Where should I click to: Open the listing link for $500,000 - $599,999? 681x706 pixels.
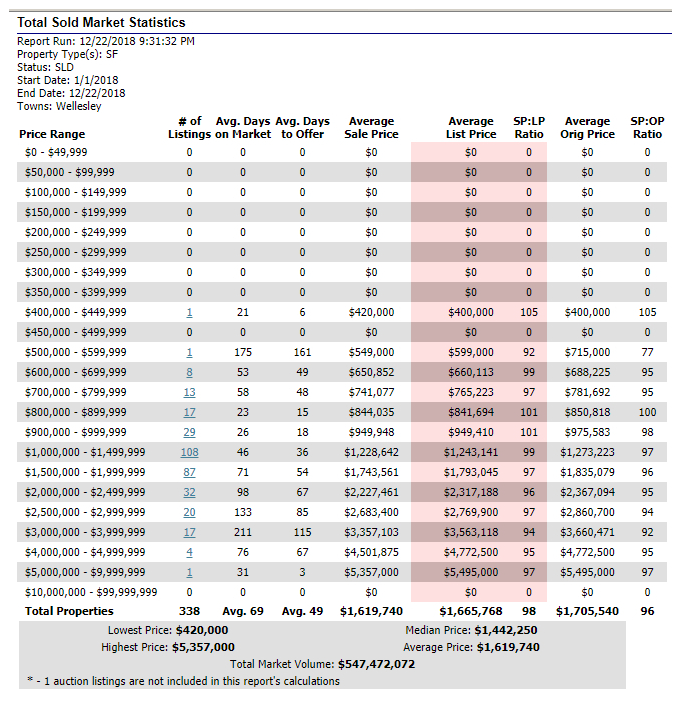tap(189, 352)
